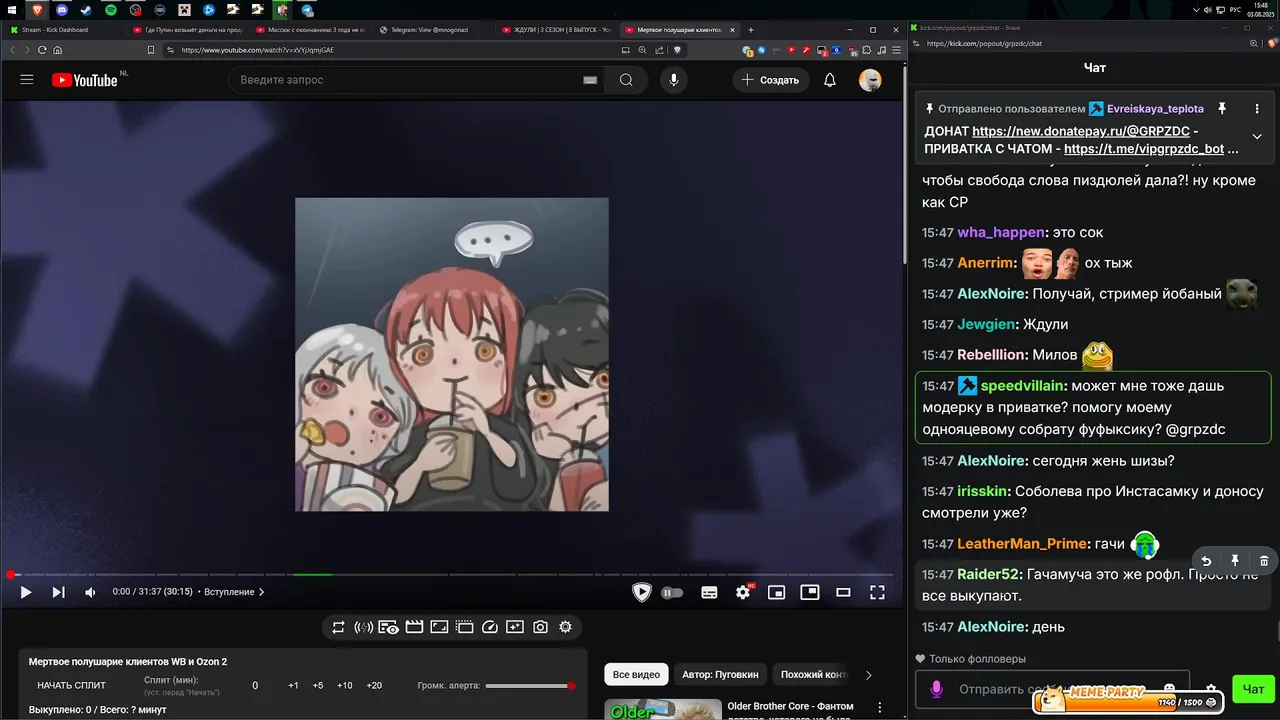The height and width of the screenshot is (720, 1280).
Task: Open the enhancer toolbar settings gear
Action: coord(566,627)
